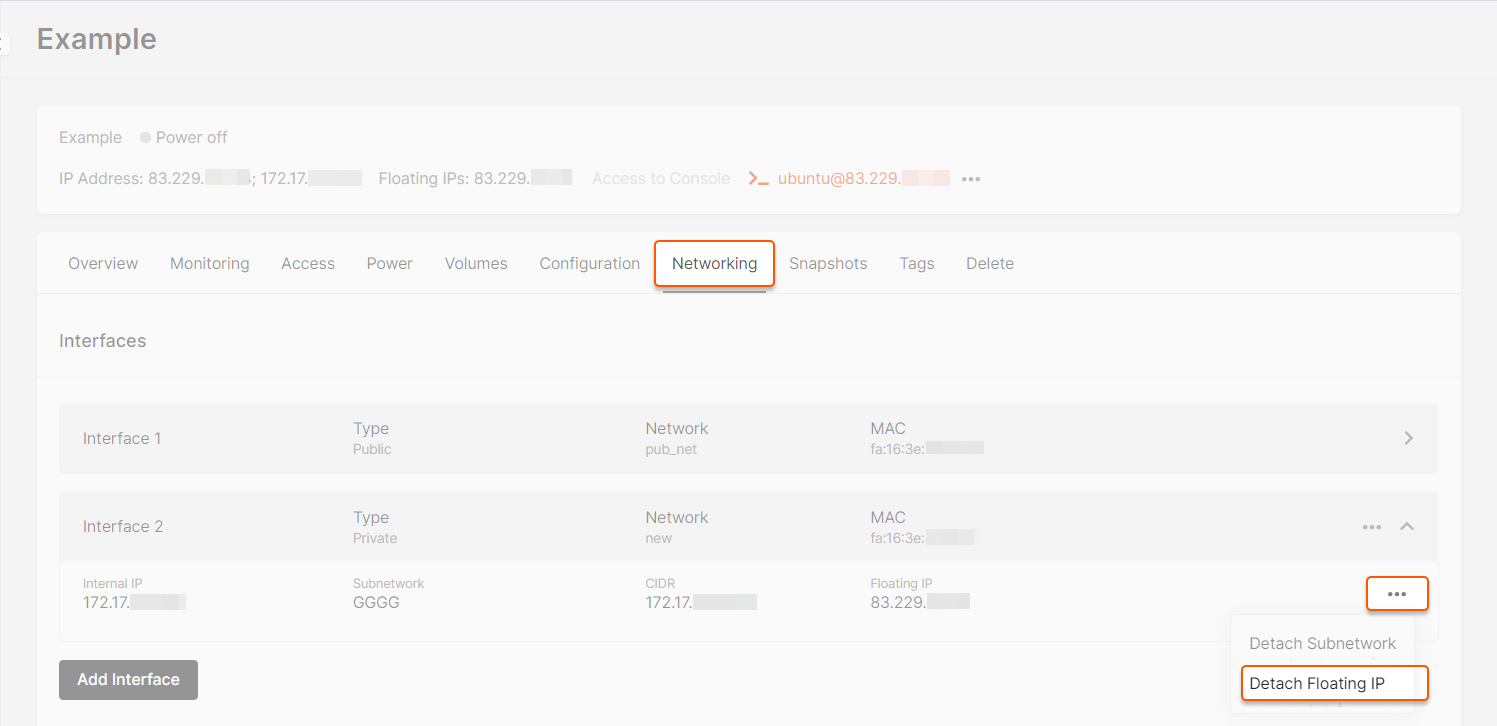Open the Configuration tab
This screenshot has width=1497, height=726.
click(x=590, y=264)
